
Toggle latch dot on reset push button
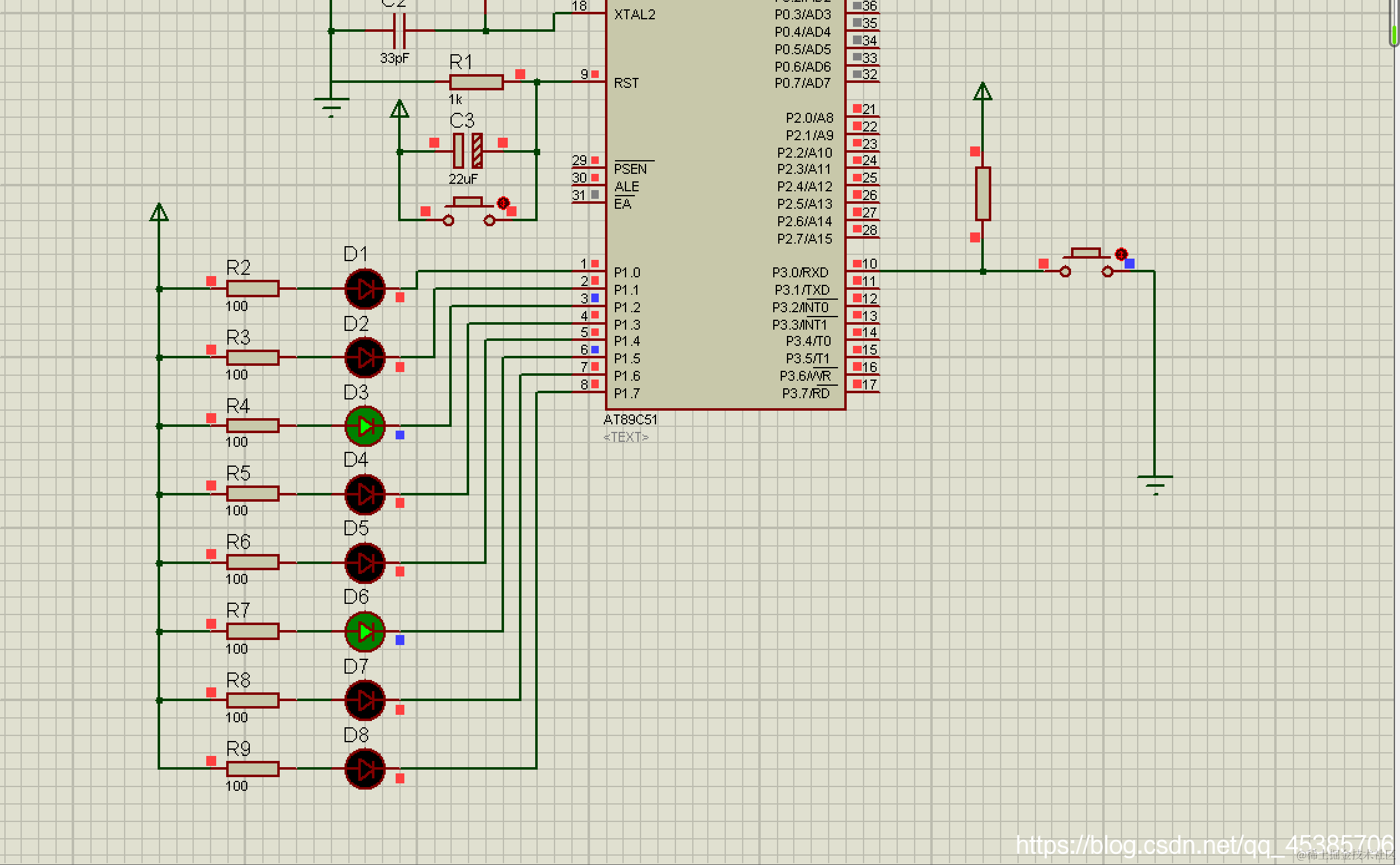[x=503, y=203]
